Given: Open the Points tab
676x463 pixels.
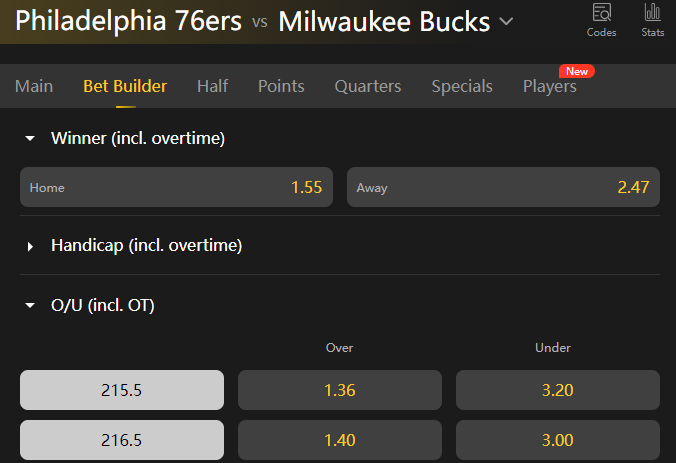Looking at the screenshot, I should pyautogui.click(x=281, y=86).
